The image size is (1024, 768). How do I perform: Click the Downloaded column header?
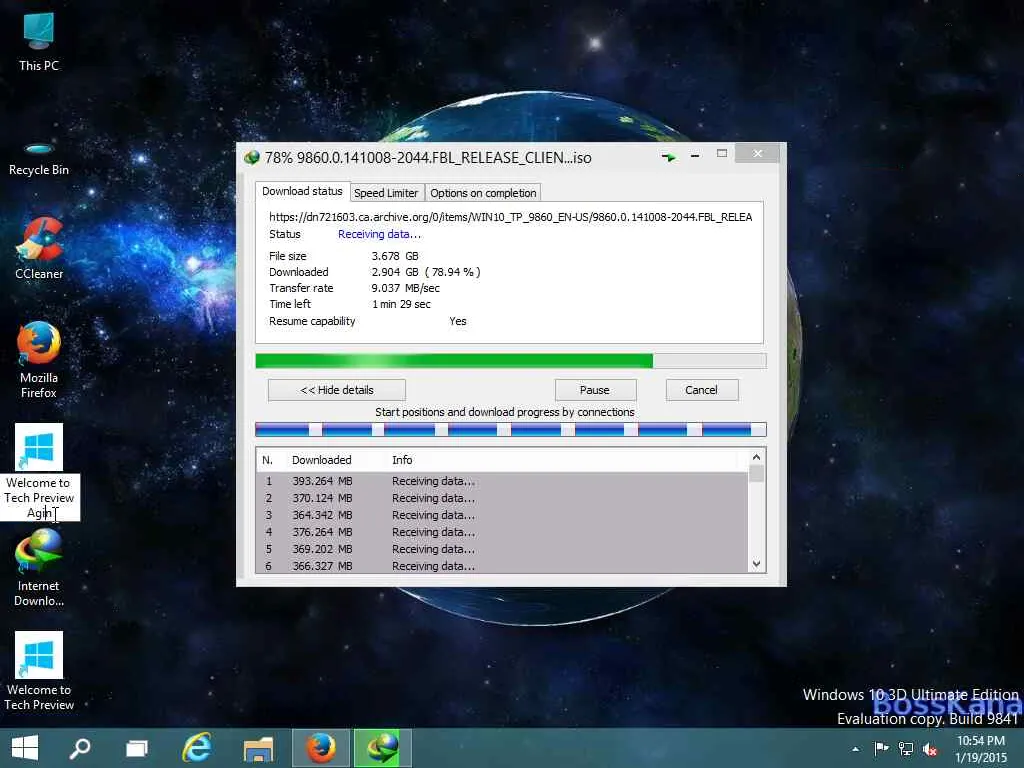(x=322, y=460)
